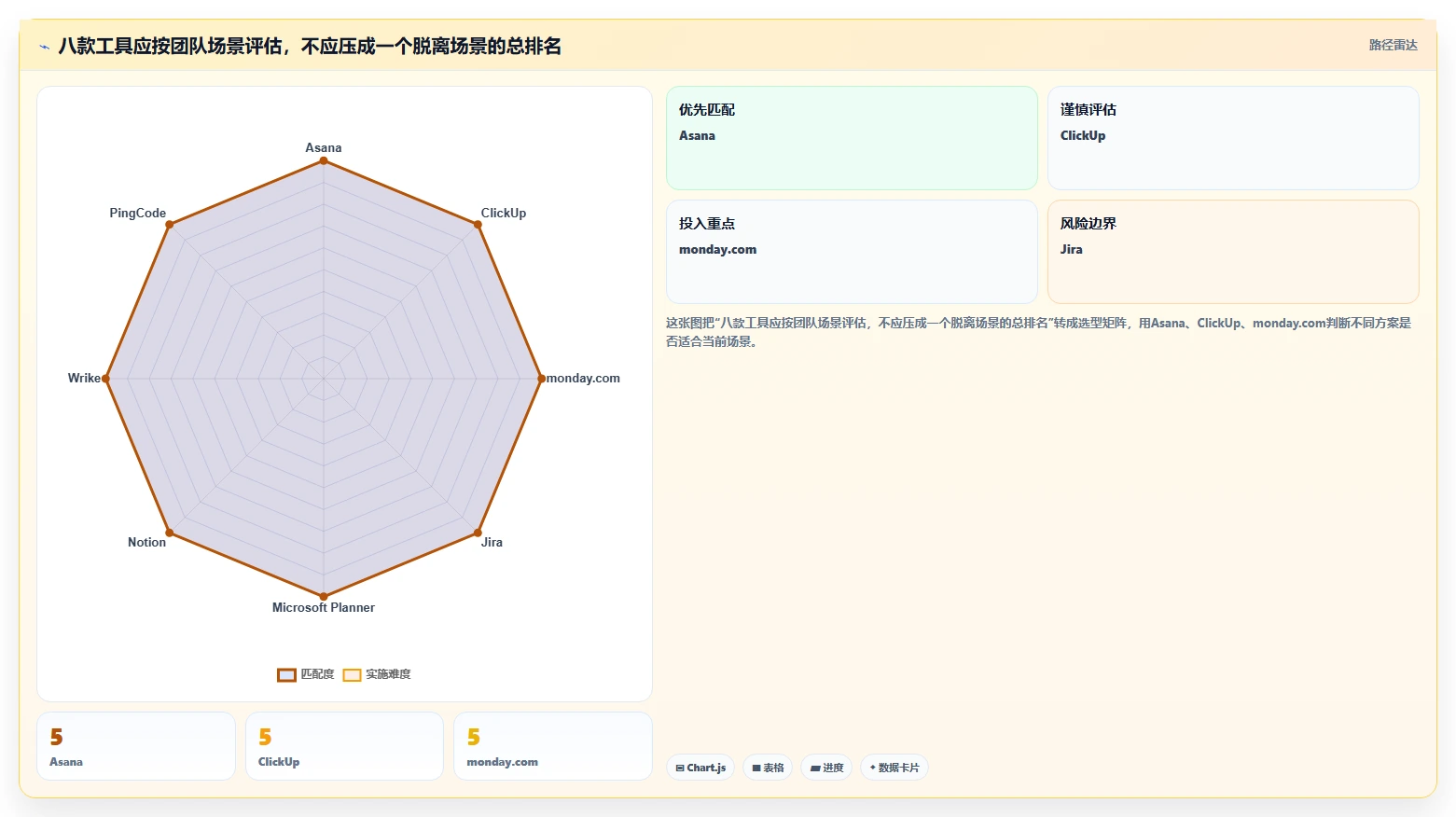Click the ClickUp axis label on the radar
This screenshot has height=817, width=1456.
(x=504, y=213)
